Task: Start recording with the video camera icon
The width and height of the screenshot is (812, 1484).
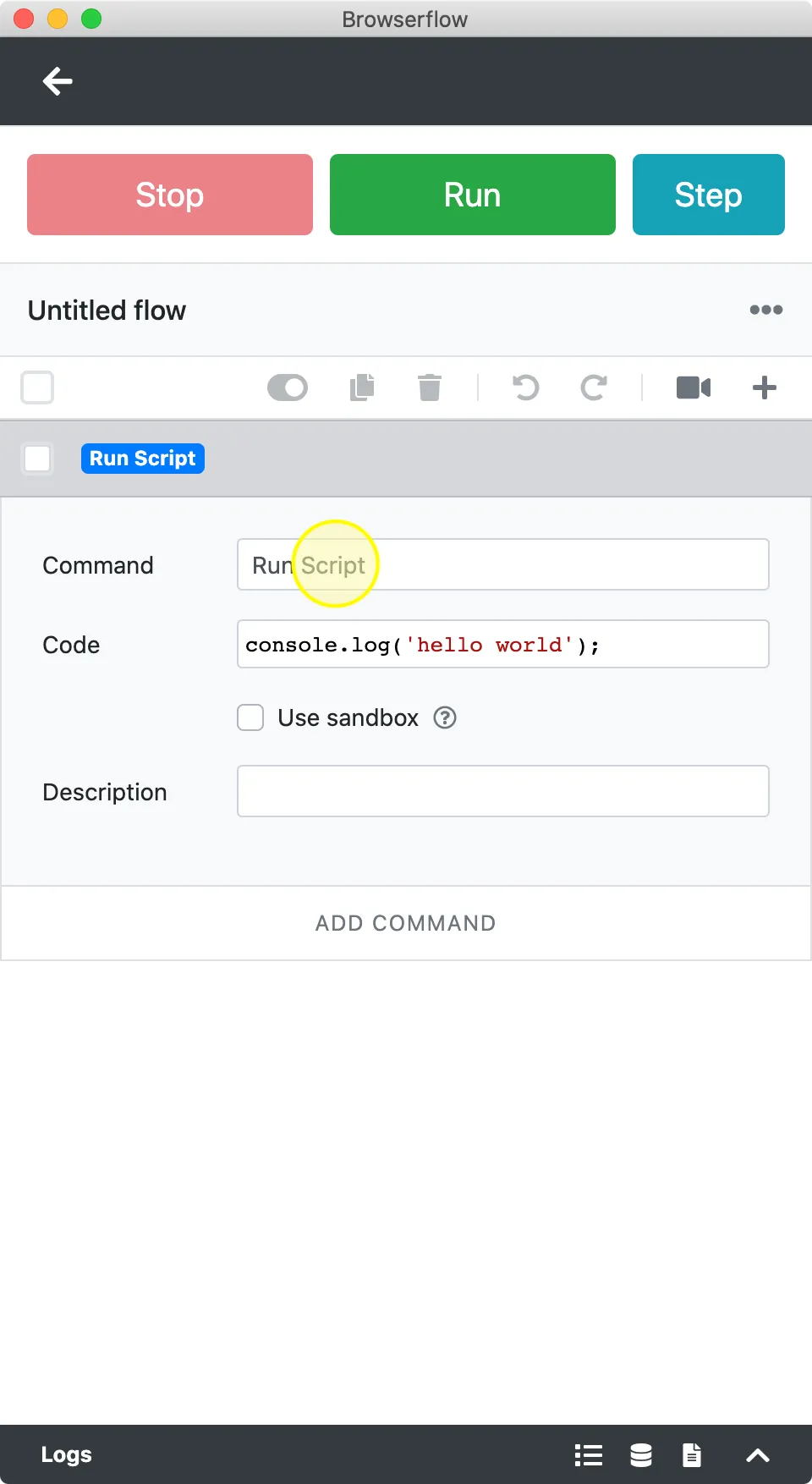Action: point(694,387)
